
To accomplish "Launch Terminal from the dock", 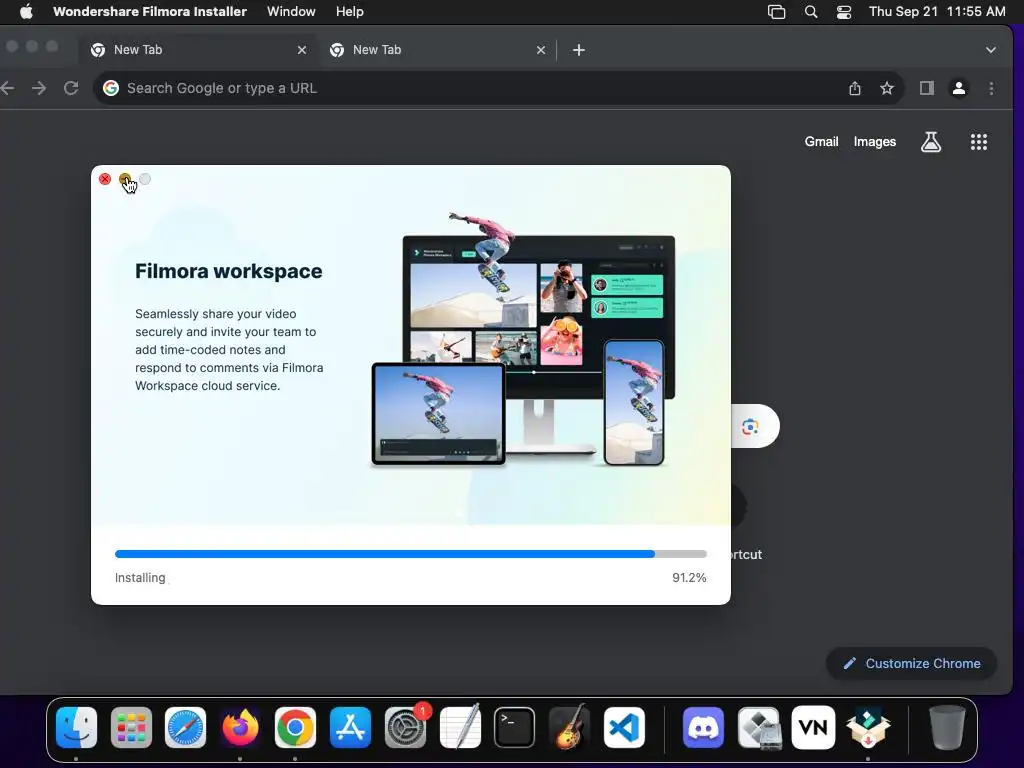I will pyautogui.click(x=515, y=728).
